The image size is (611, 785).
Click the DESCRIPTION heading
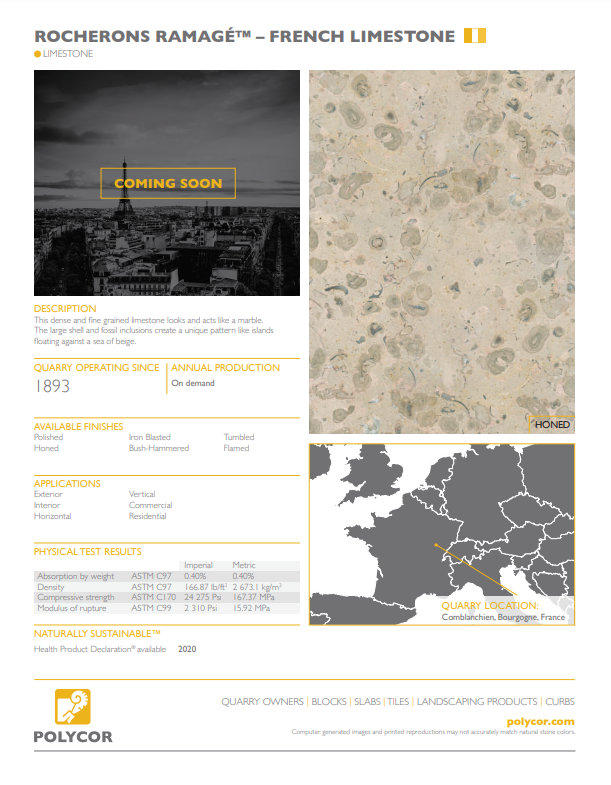[65, 309]
